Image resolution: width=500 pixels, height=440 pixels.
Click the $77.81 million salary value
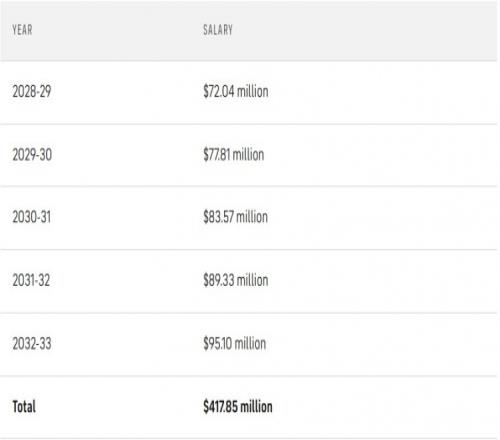[234, 155]
